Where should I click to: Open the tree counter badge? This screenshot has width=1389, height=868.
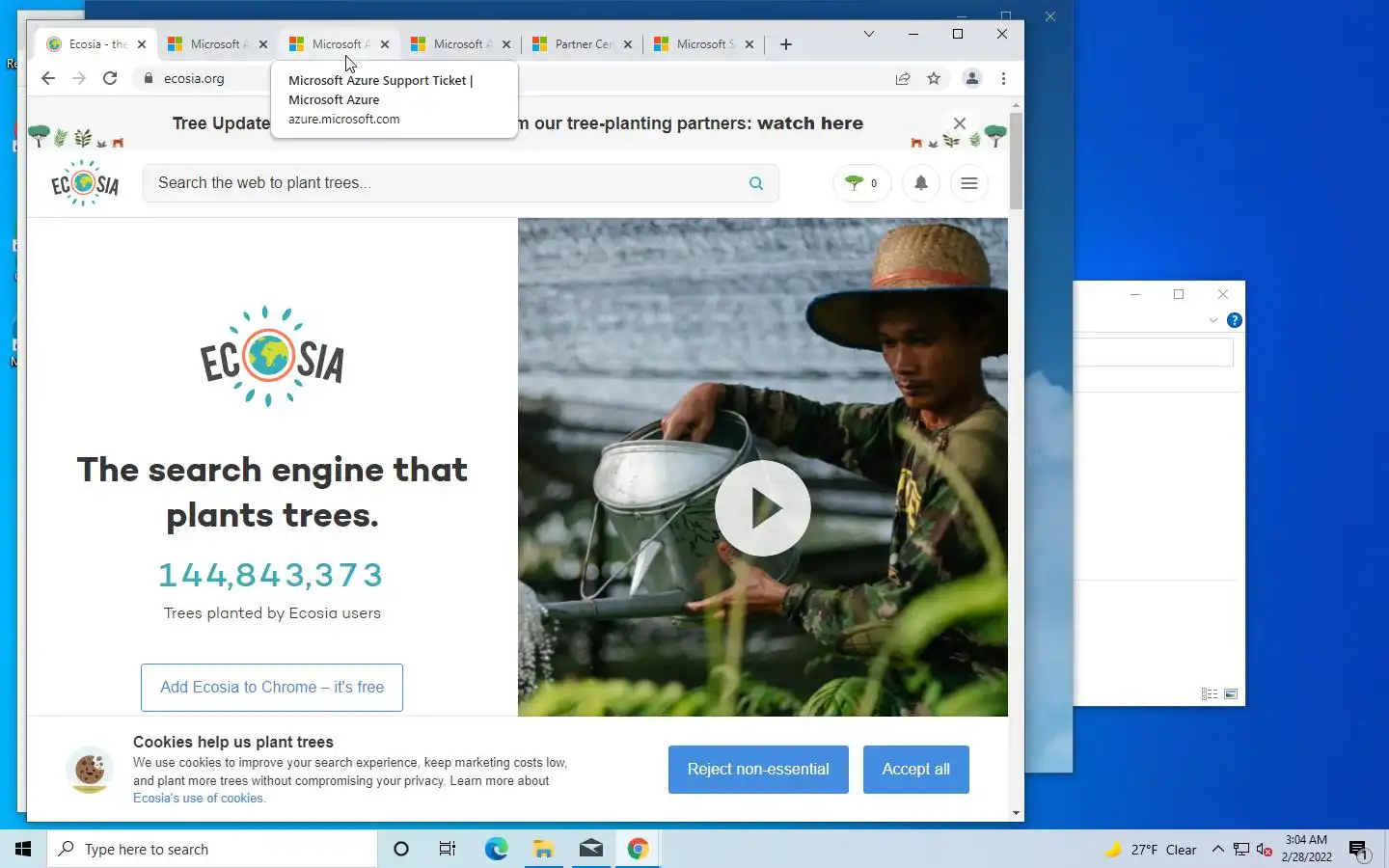click(x=861, y=183)
